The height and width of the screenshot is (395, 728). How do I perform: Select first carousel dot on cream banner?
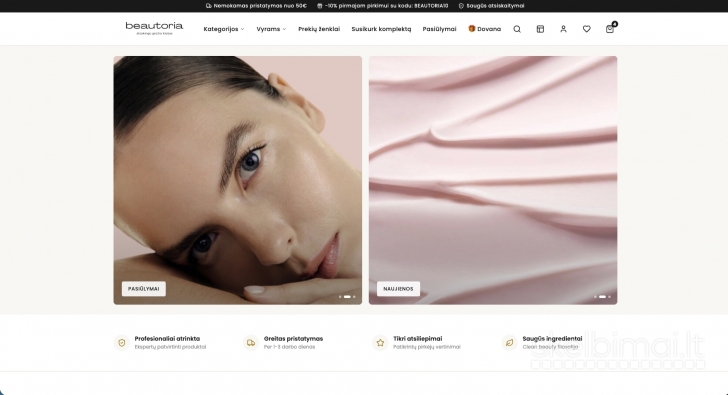pyautogui.click(x=596, y=297)
